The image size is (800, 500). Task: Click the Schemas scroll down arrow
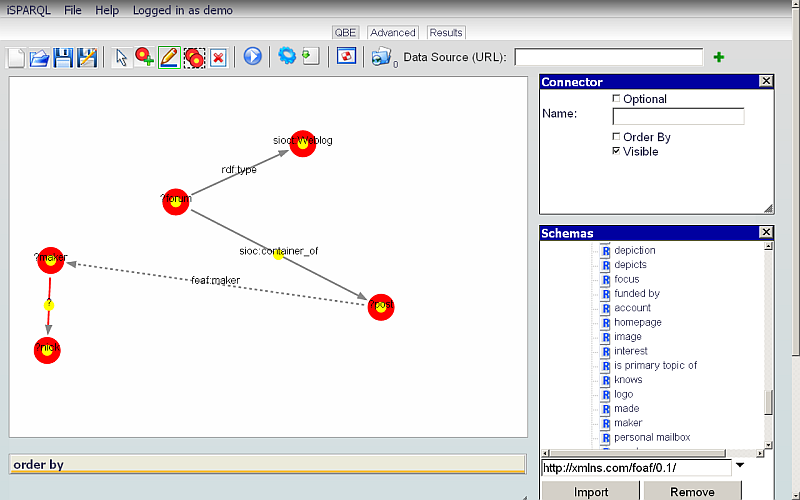tap(768, 445)
